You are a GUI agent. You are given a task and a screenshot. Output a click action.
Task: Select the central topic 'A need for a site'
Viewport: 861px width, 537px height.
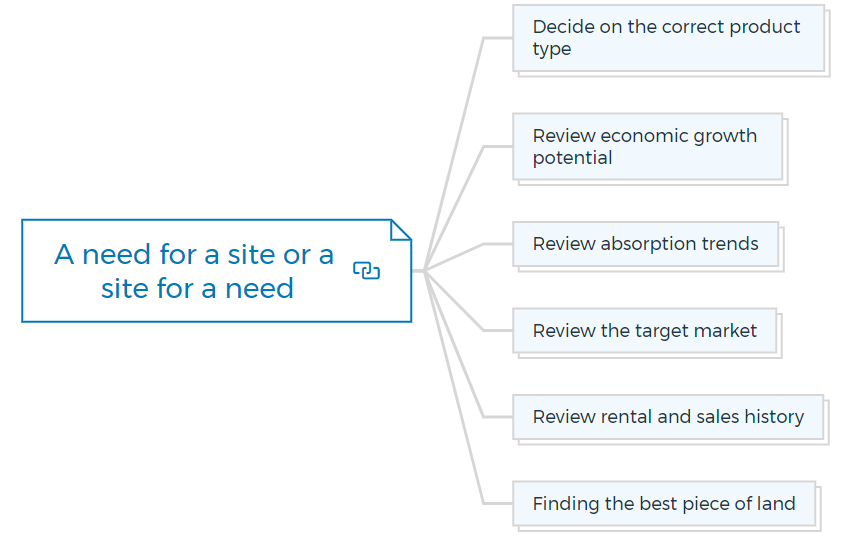[216, 271]
